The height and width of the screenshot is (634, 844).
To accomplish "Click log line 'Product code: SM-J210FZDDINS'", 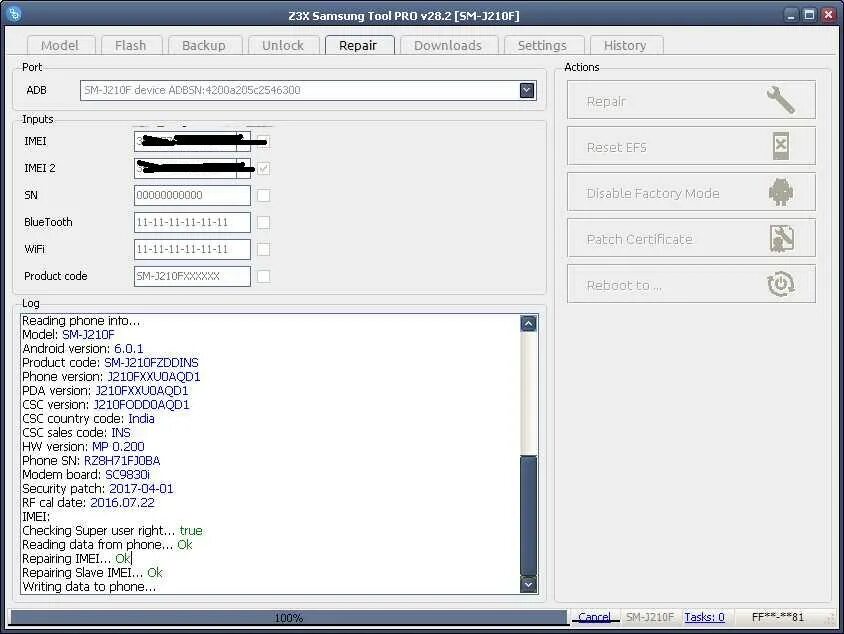I will [x=110, y=363].
